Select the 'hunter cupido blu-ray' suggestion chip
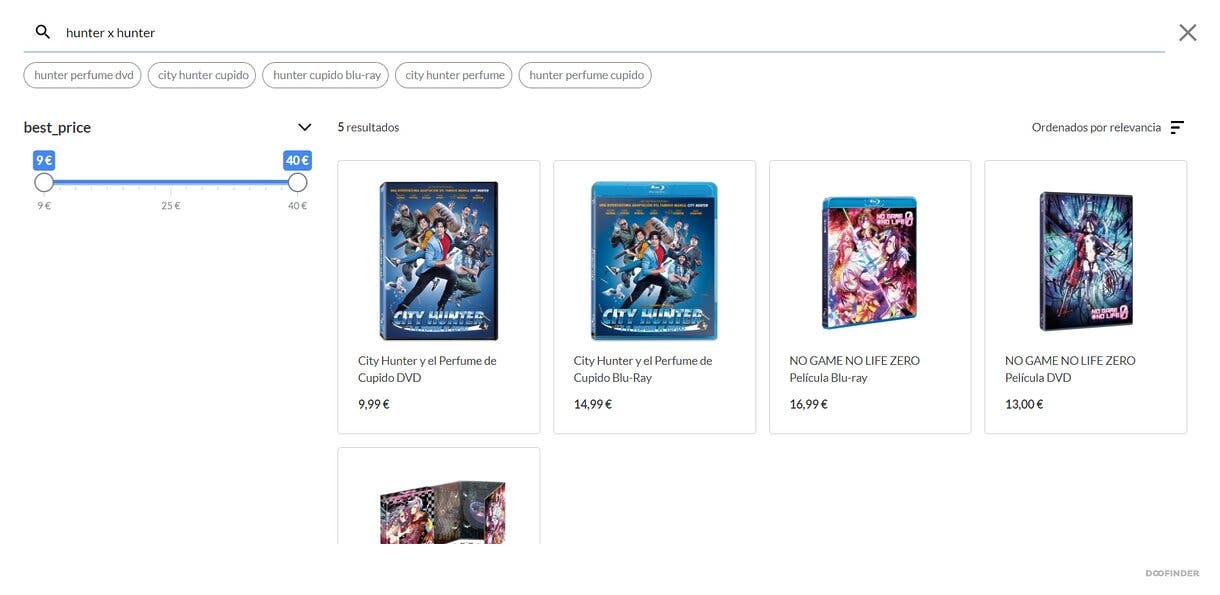This screenshot has width=1220, height=595. tap(326, 75)
